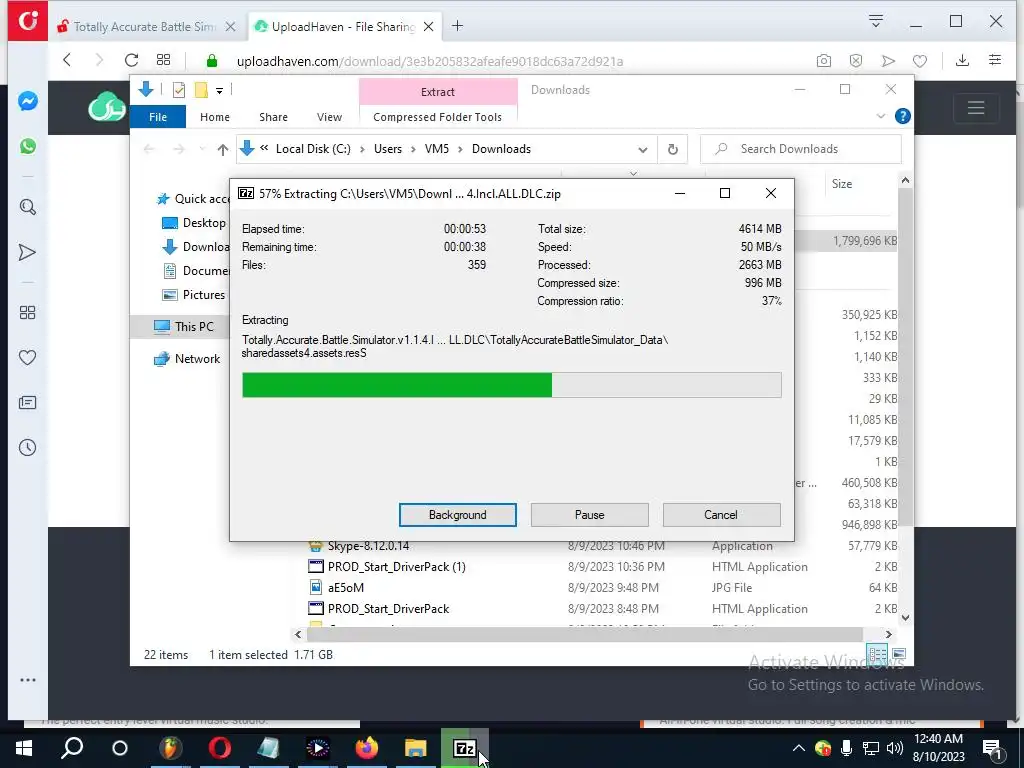Click the Explorer horizontal scrollbar
The width and height of the screenshot is (1024, 768).
tap(584, 634)
